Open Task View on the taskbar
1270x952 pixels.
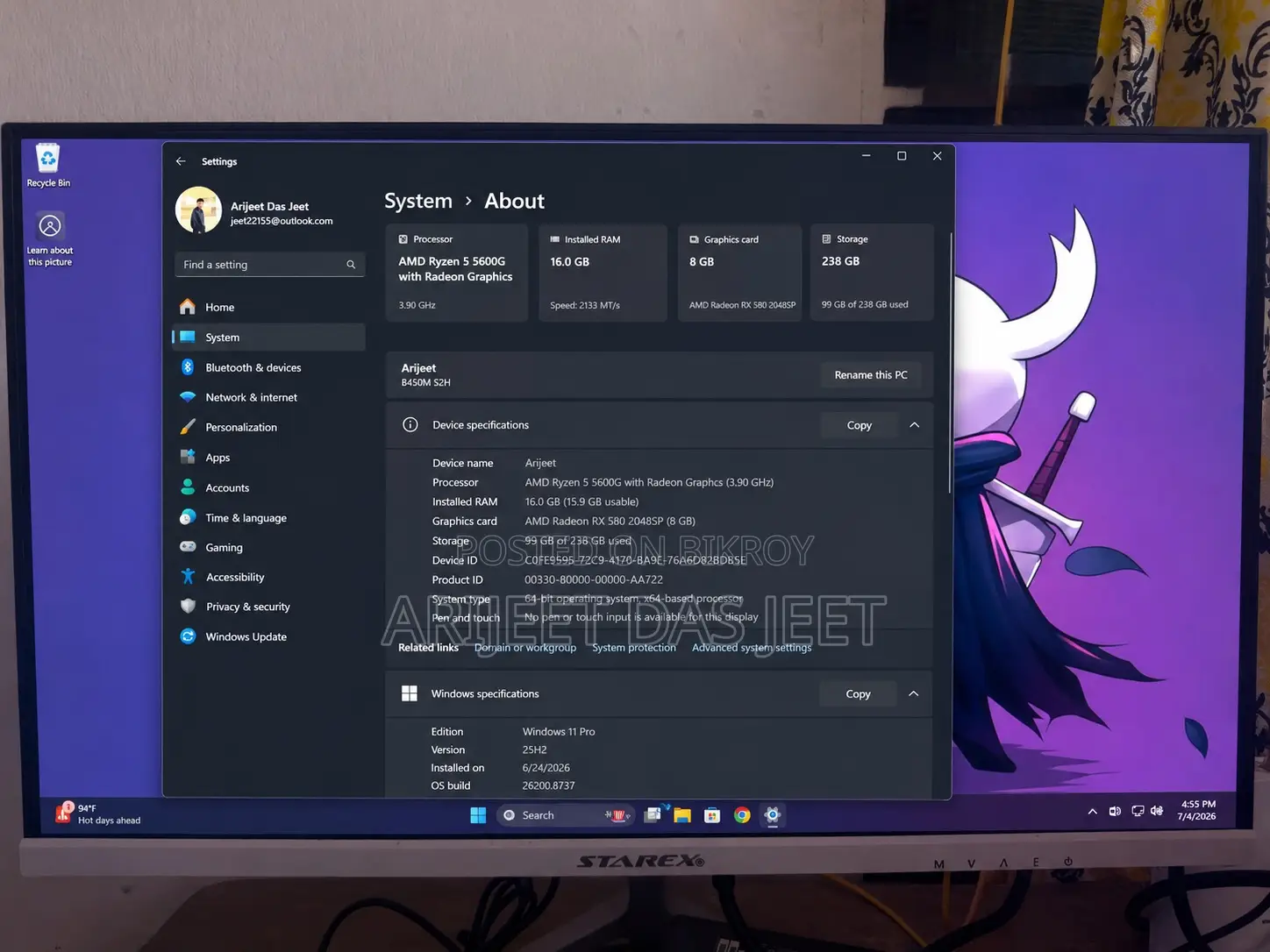[x=653, y=815]
